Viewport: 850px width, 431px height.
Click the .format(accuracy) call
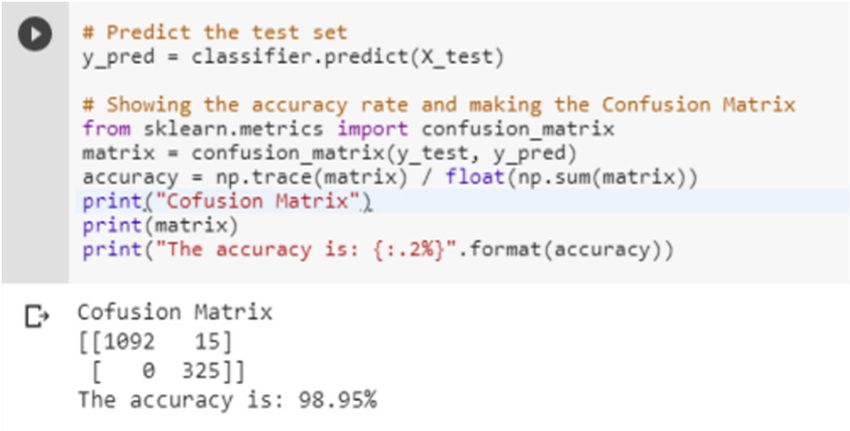559,250
